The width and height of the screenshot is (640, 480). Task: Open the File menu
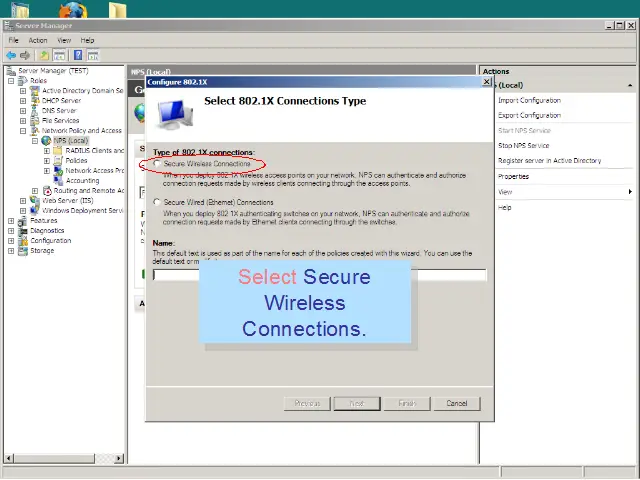click(x=14, y=40)
